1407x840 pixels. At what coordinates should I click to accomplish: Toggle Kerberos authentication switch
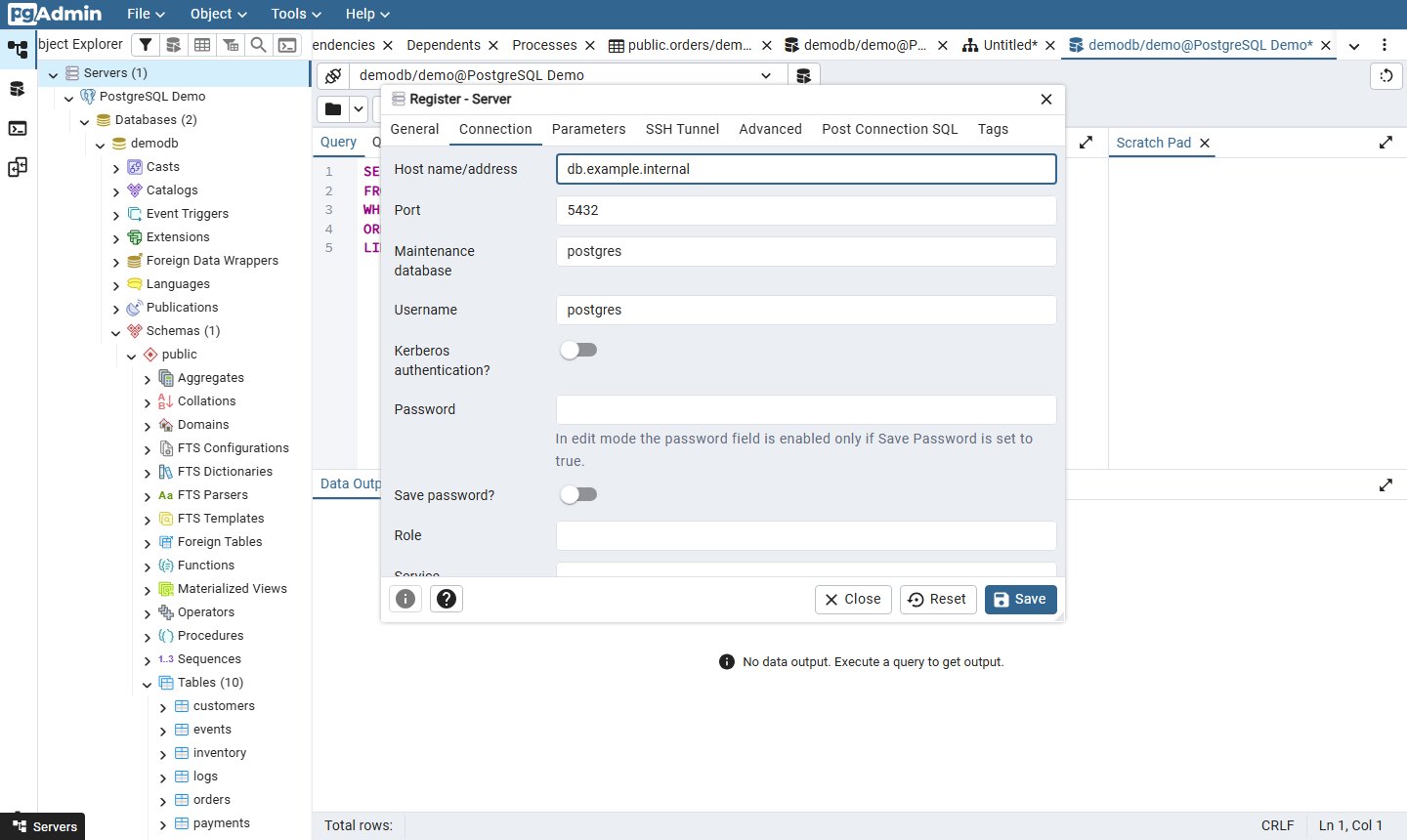point(578,350)
